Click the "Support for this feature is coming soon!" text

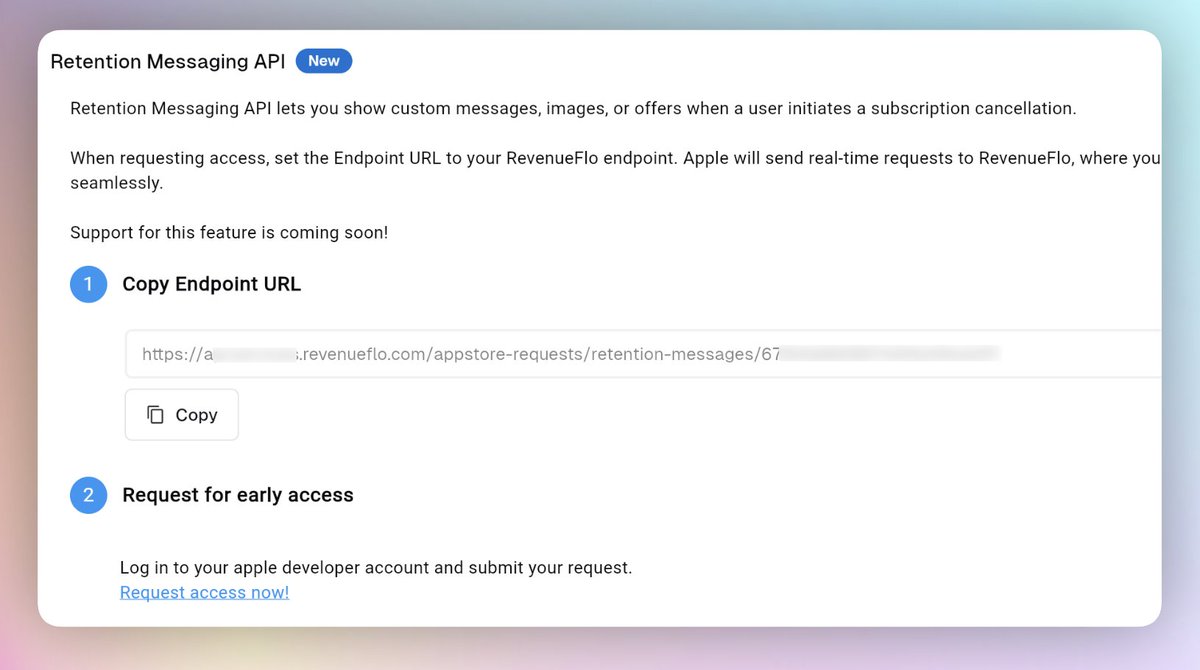(229, 233)
